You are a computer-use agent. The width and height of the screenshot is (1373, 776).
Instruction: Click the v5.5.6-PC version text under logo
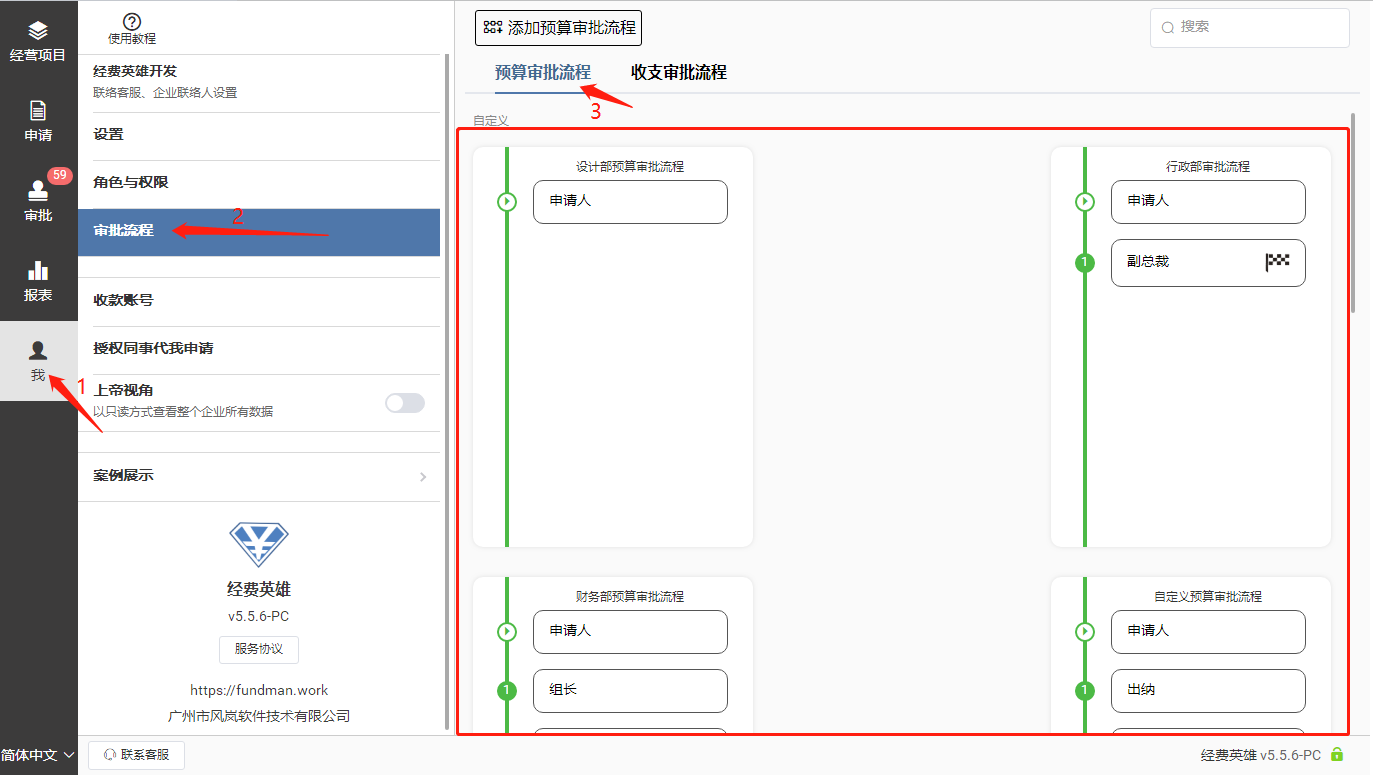259,617
